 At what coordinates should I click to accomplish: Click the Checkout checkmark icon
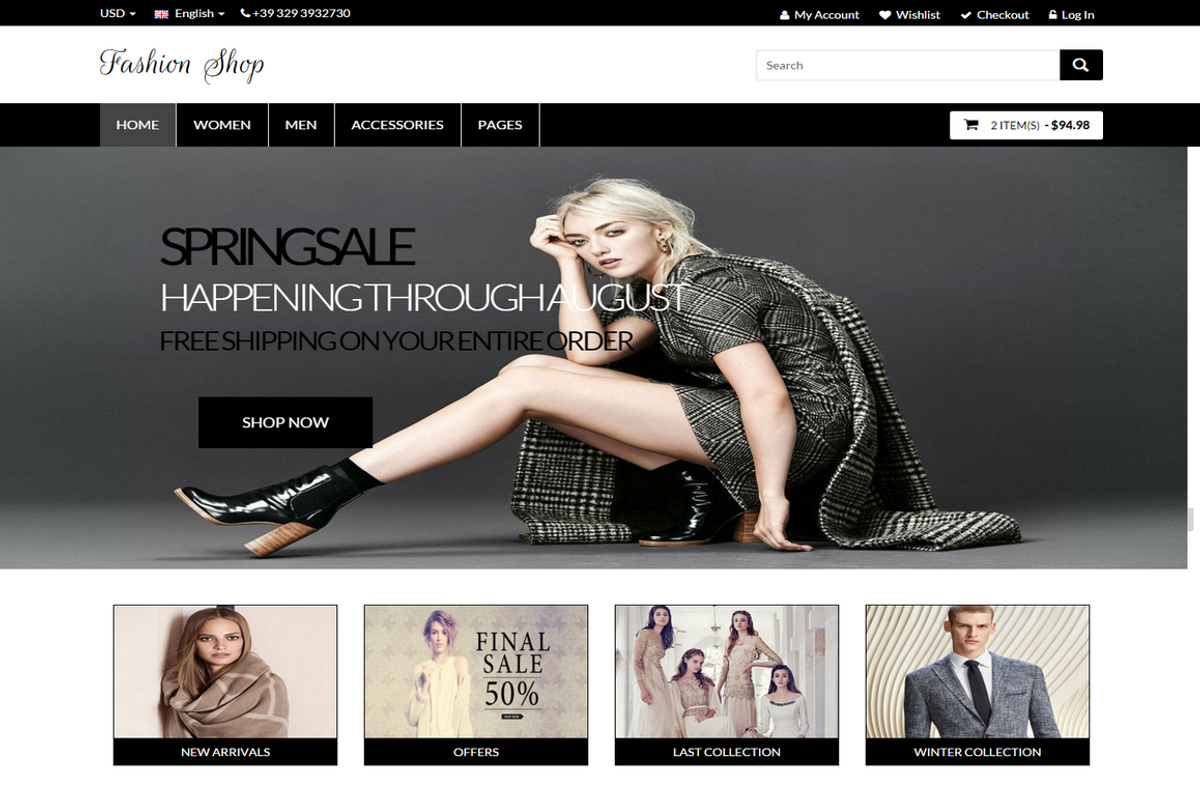point(966,15)
